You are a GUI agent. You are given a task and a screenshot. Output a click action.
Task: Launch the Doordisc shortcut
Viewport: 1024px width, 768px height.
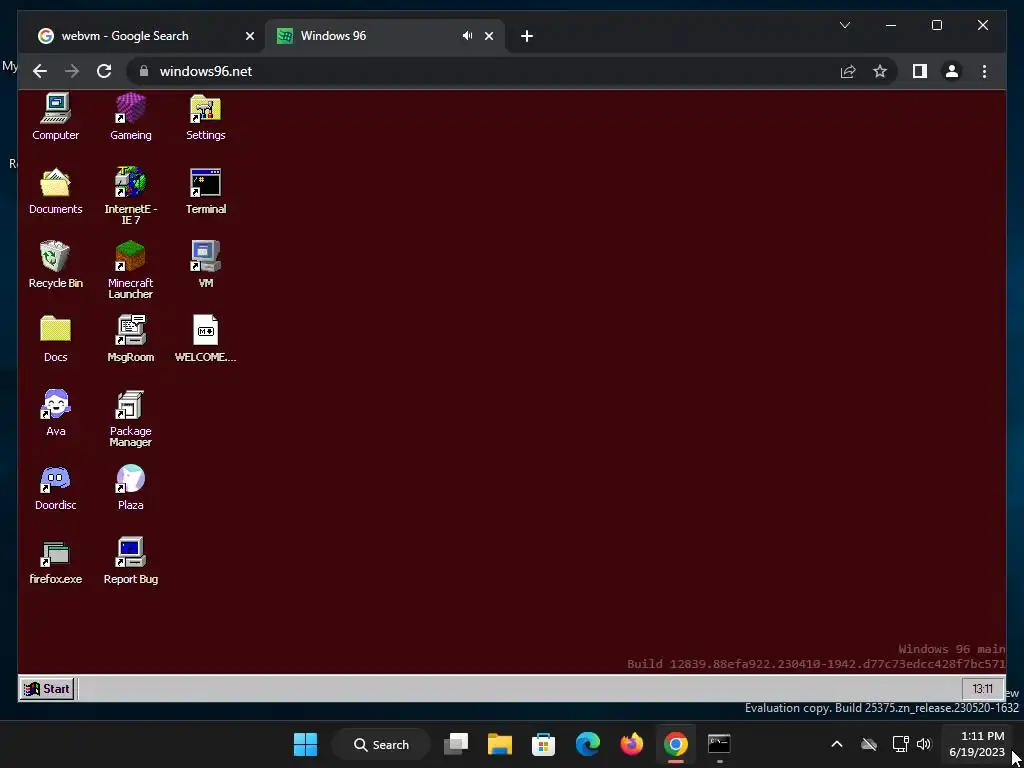pos(56,487)
